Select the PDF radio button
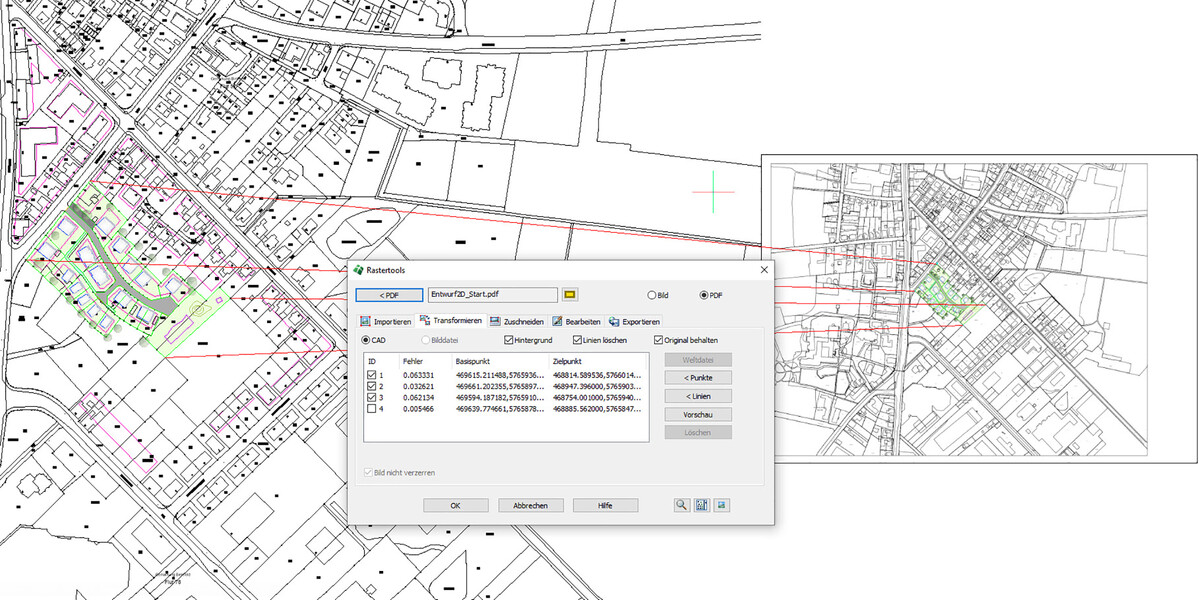1199x600 pixels. coord(704,295)
